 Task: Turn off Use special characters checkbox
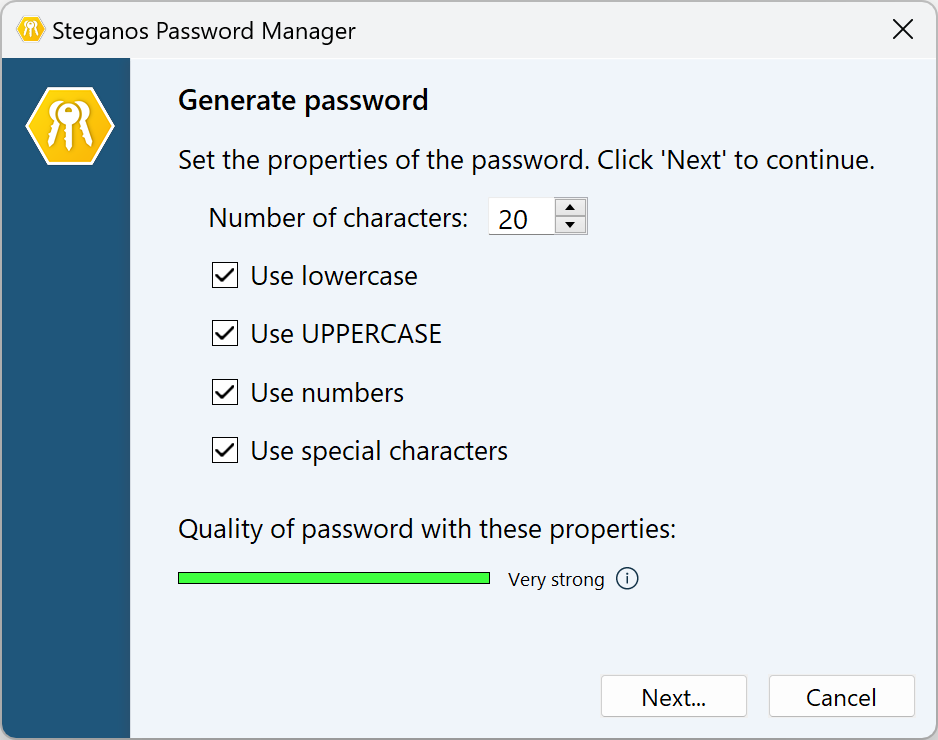pos(225,451)
